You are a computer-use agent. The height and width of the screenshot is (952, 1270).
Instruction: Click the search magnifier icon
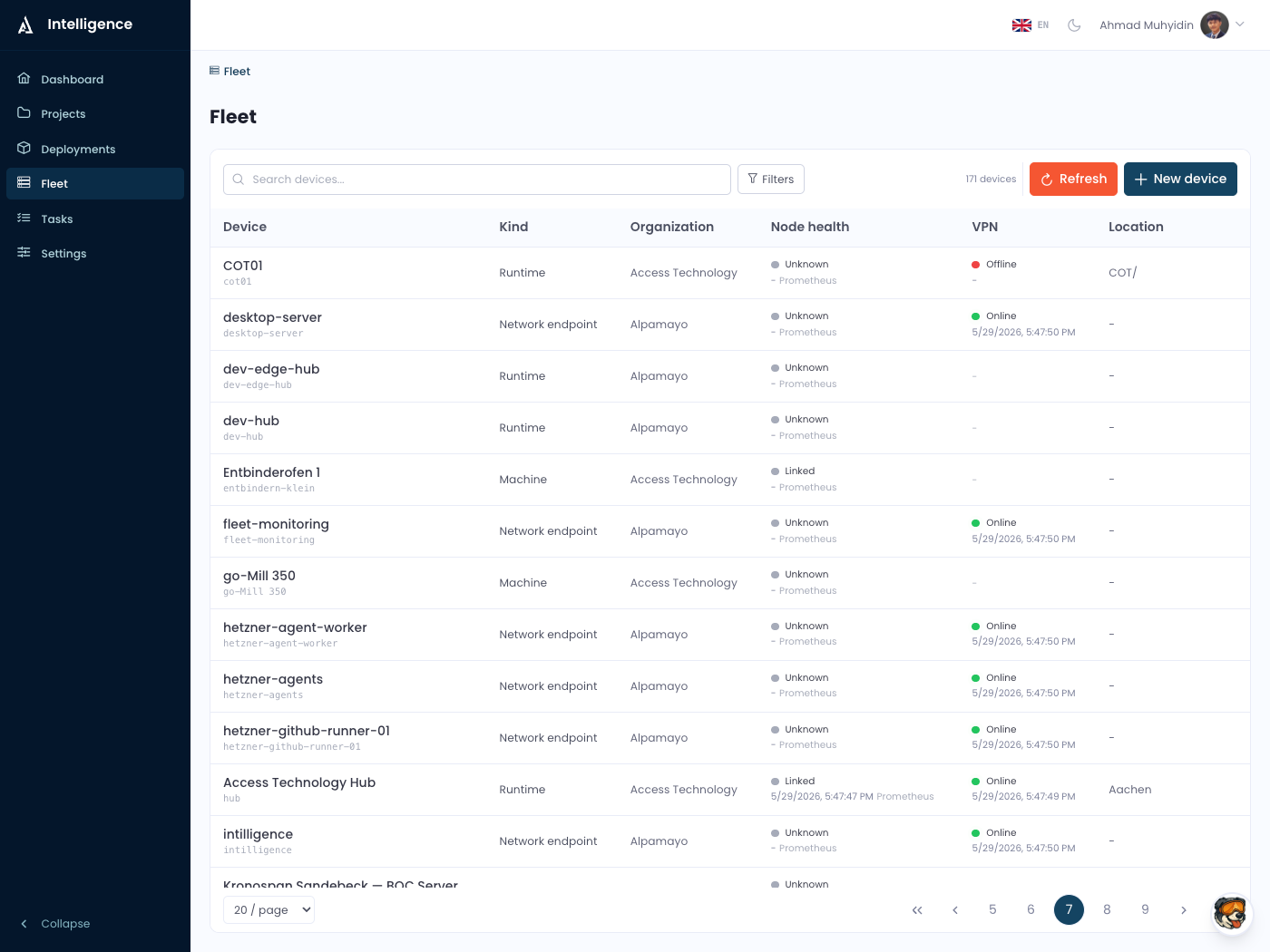[x=239, y=180]
